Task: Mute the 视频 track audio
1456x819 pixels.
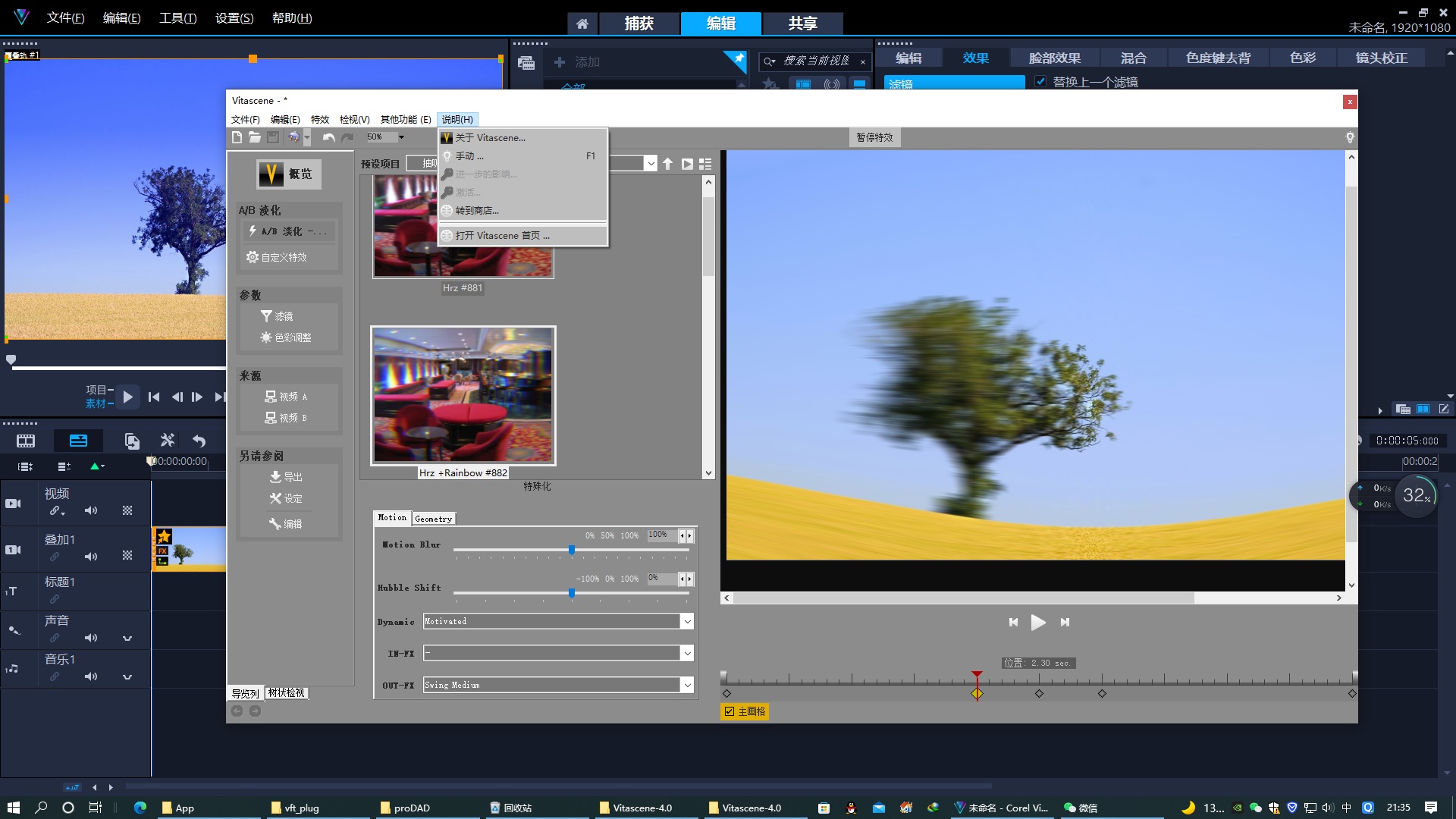Action: coord(91,510)
